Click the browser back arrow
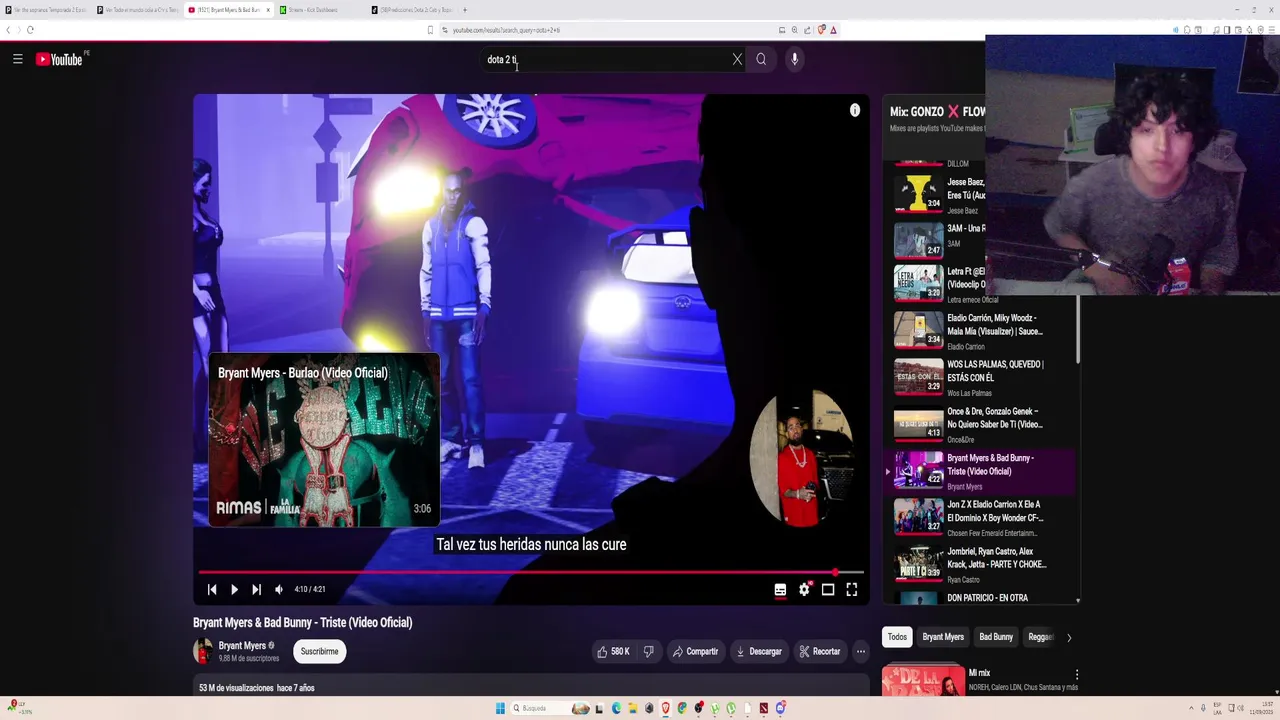The width and height of the screenshot is (1280, 720). click(8, 30)
